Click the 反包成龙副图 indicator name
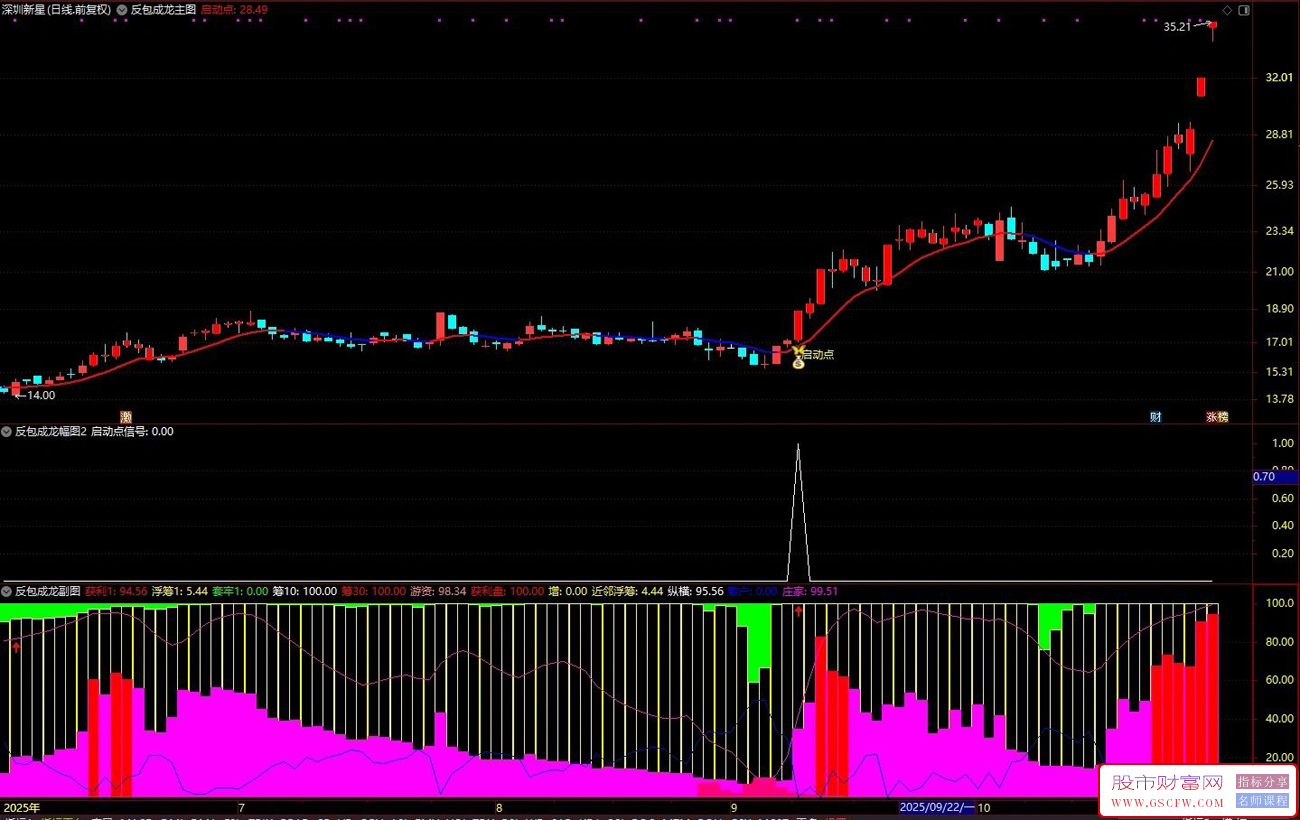 47,591
